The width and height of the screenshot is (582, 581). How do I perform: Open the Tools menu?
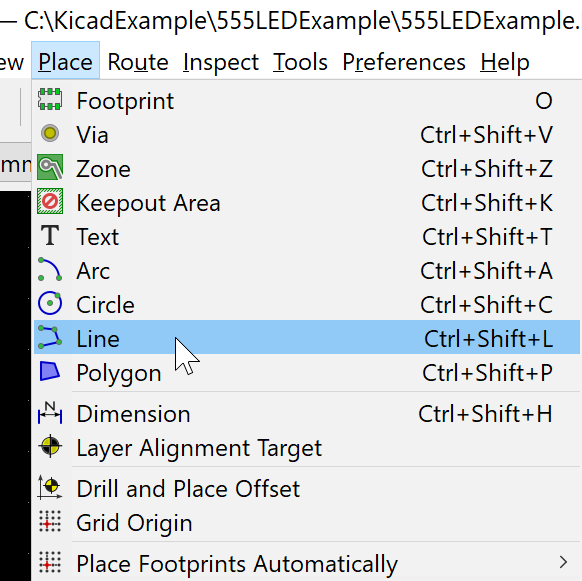click(x=300, y=61)
